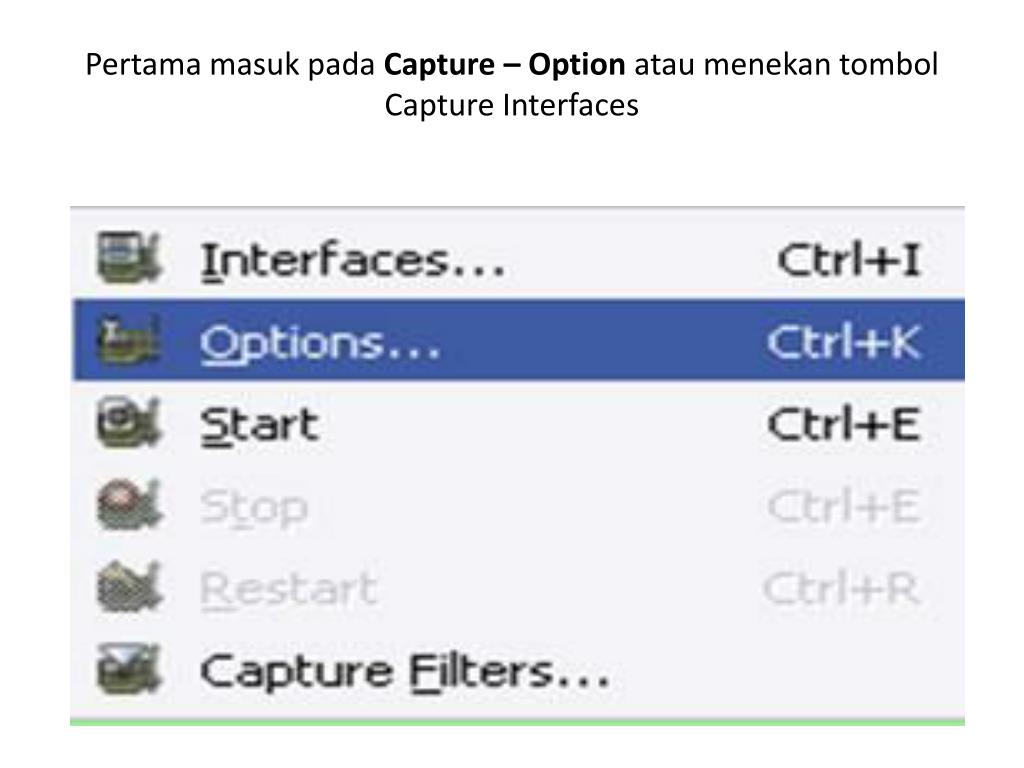Click the green line below the menu

517,722
